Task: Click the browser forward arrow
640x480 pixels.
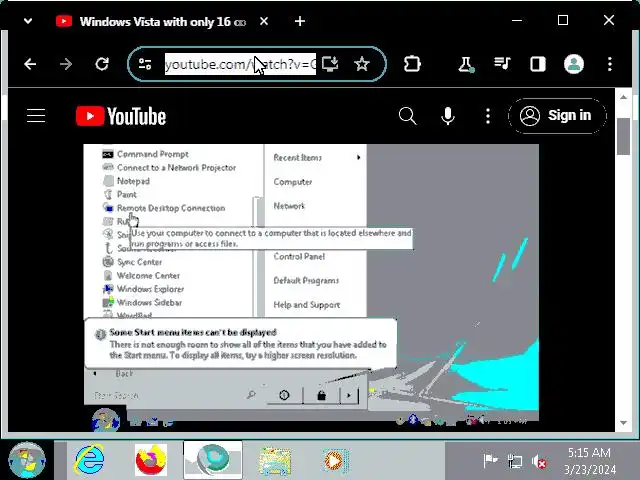Action: (x=66, y=64)
